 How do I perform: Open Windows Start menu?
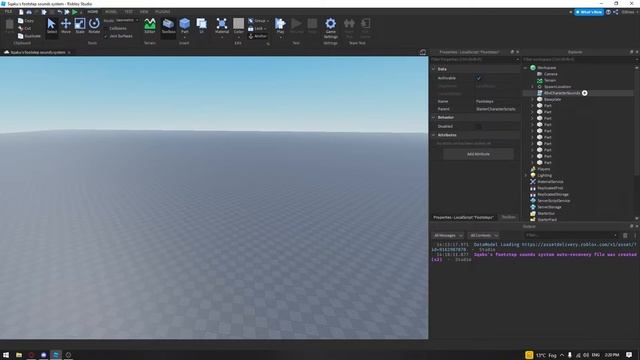[6, 355]
